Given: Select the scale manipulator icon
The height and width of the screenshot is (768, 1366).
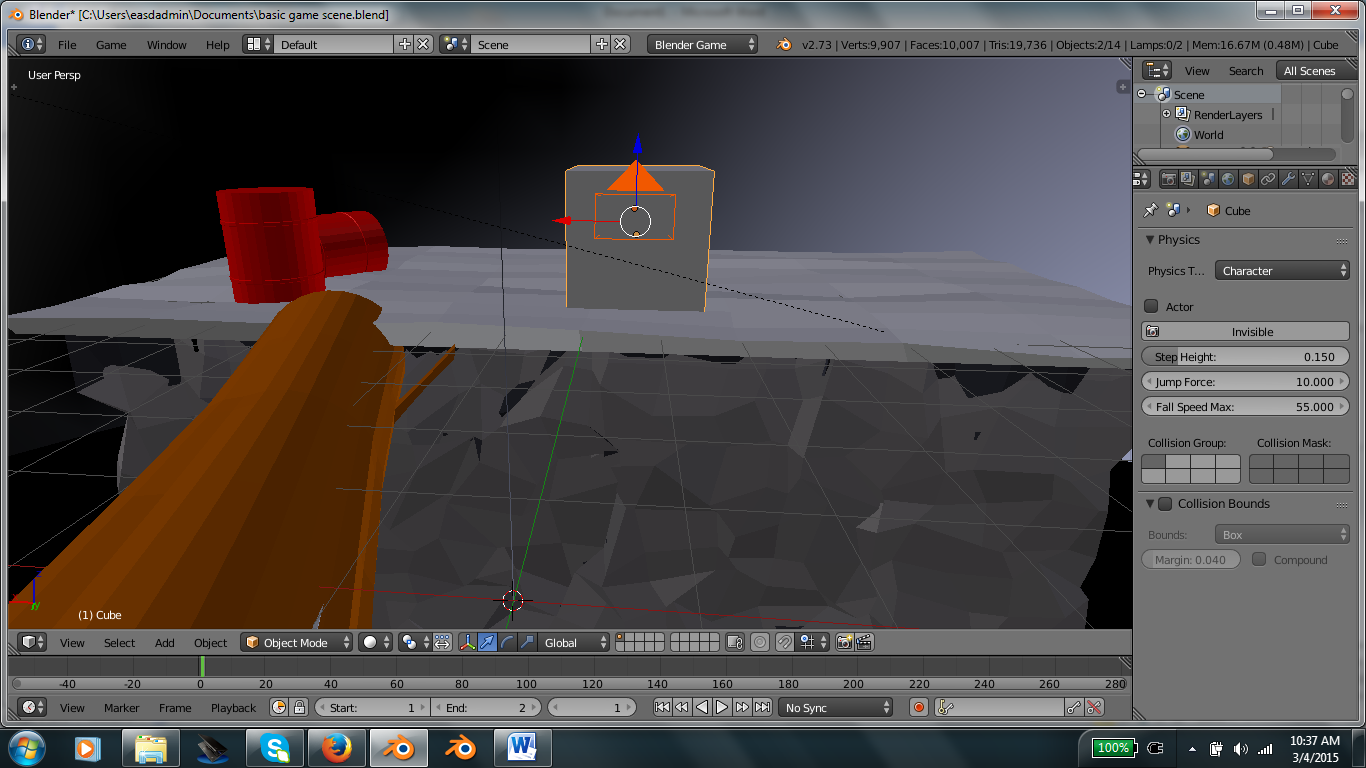Looking at the screenshot, I should [x=527, y=642].
